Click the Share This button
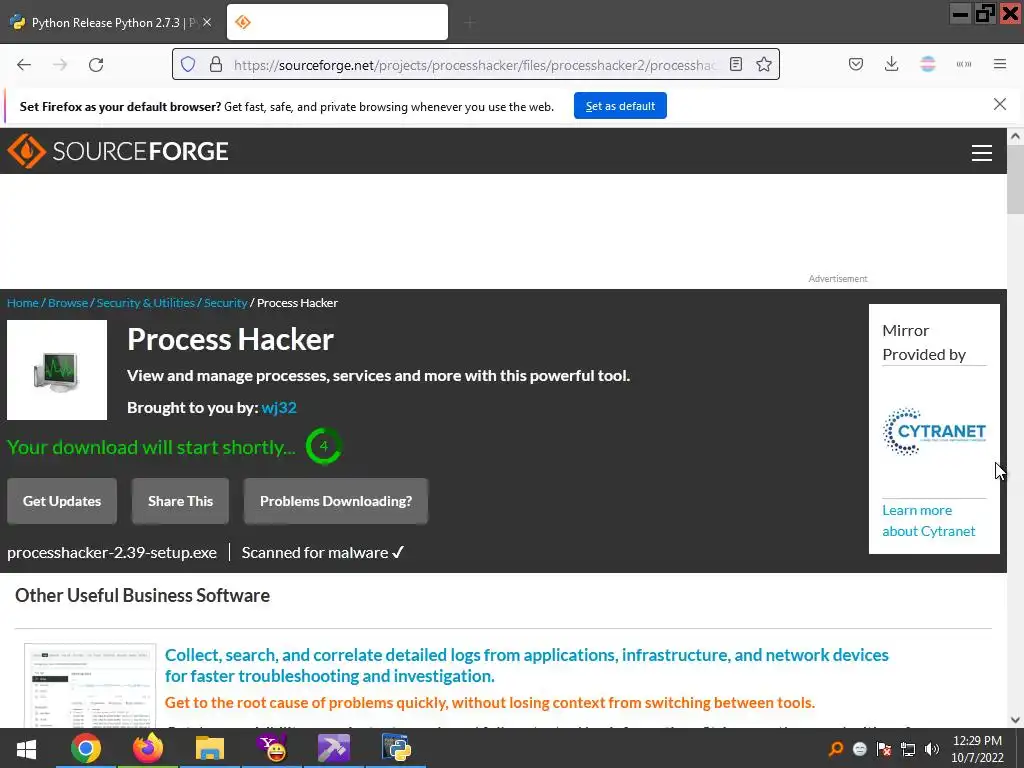Viewport: 1024px width, 768px height. [x=180, y=501]
